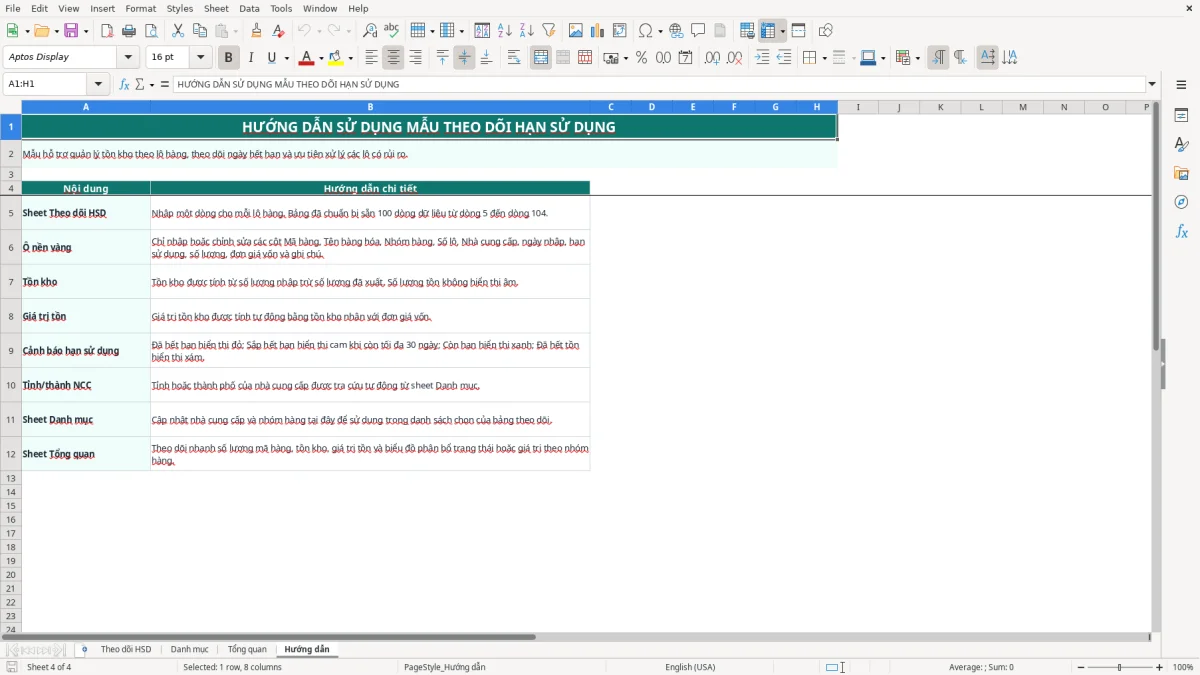This screenshot has width=1200, height=675.
Task: Open the font size dropdown
Action: 201,58
